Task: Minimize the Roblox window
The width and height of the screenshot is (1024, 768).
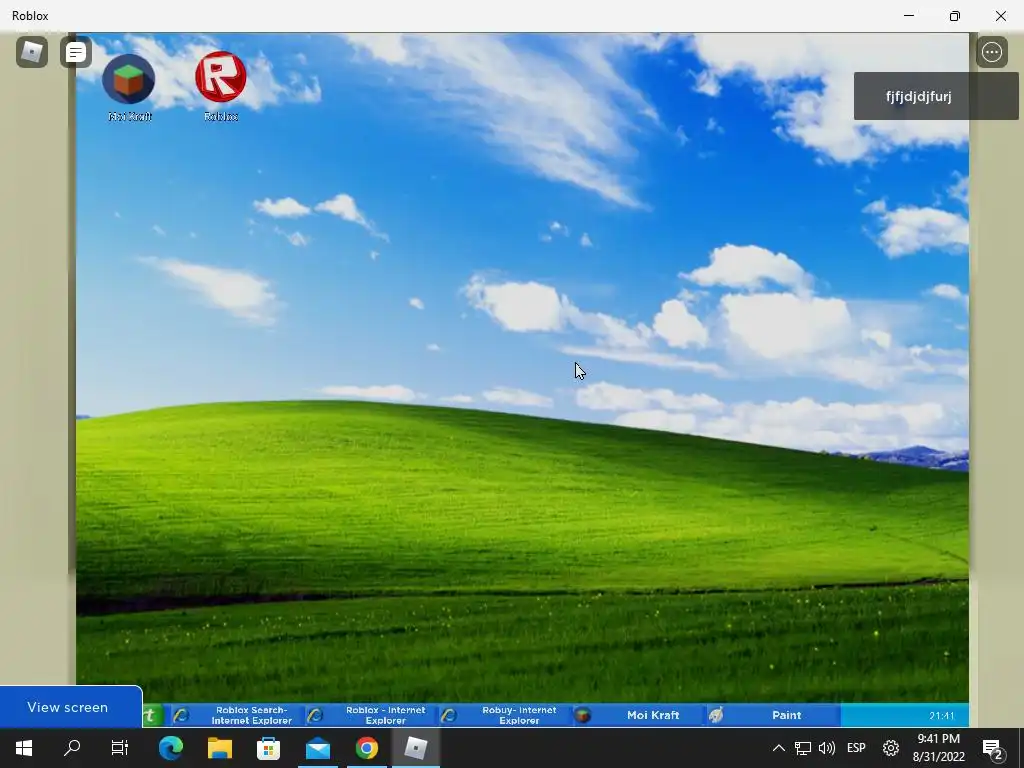Action: [908, 16]
